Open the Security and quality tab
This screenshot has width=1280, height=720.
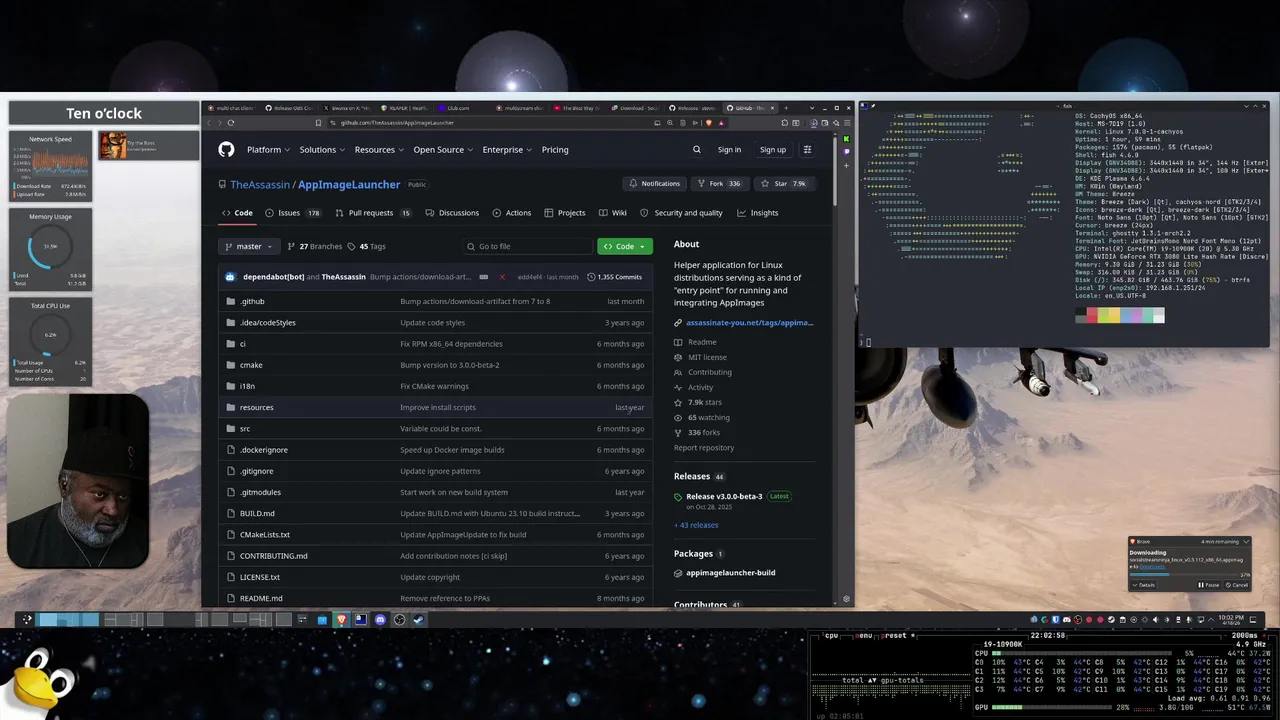(681, 213)
